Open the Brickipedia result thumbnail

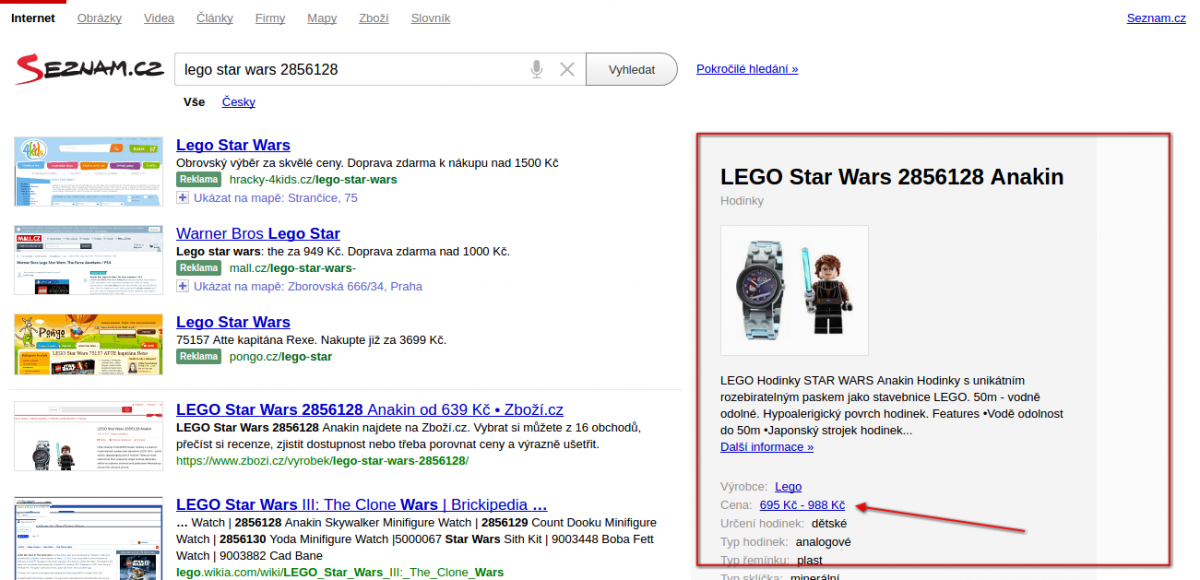[x=88, y=538]
